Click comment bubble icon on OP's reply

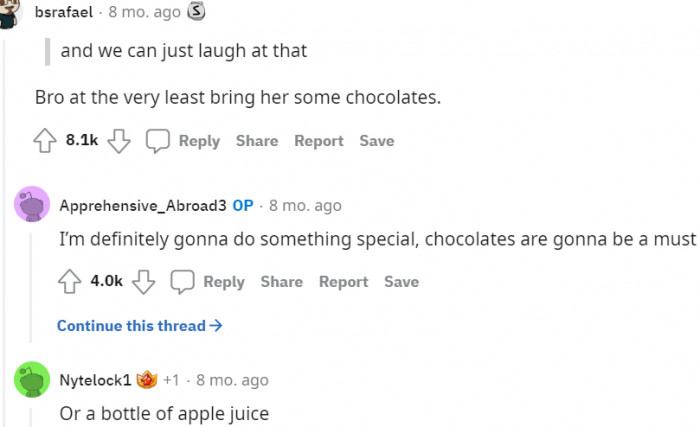[182, 282]
